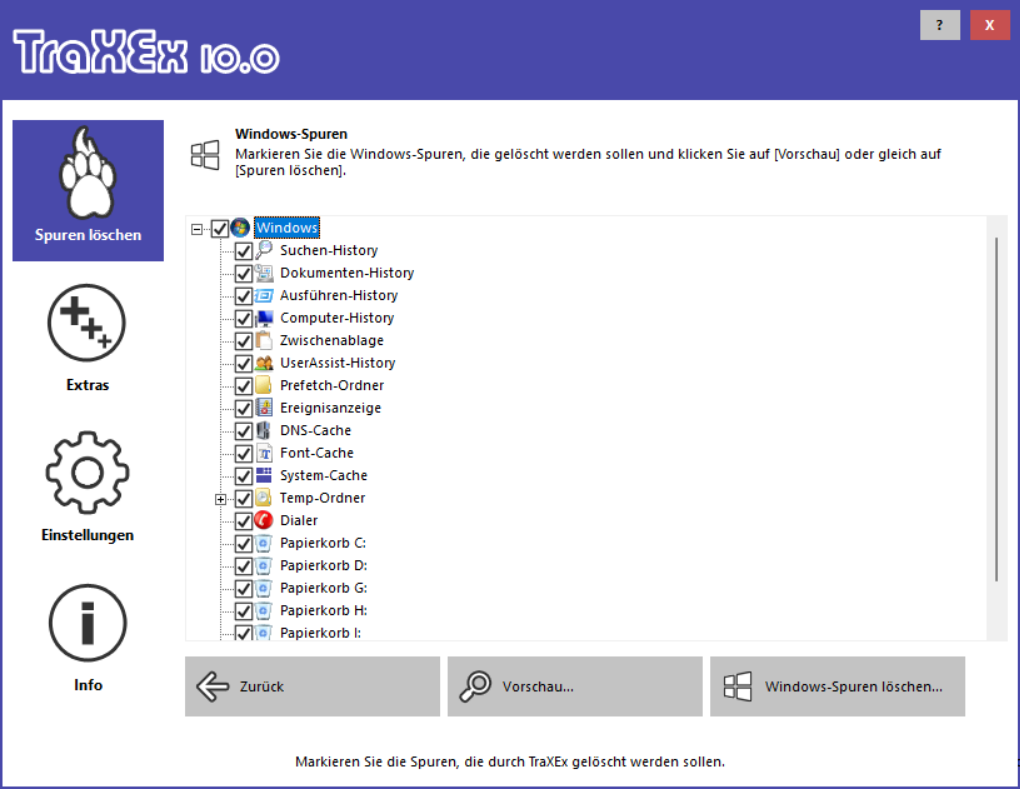Viewport: 1020px width, 789px height.
Task: Uncheck the Font-Cache checkbox
Action: click(243, 453)
